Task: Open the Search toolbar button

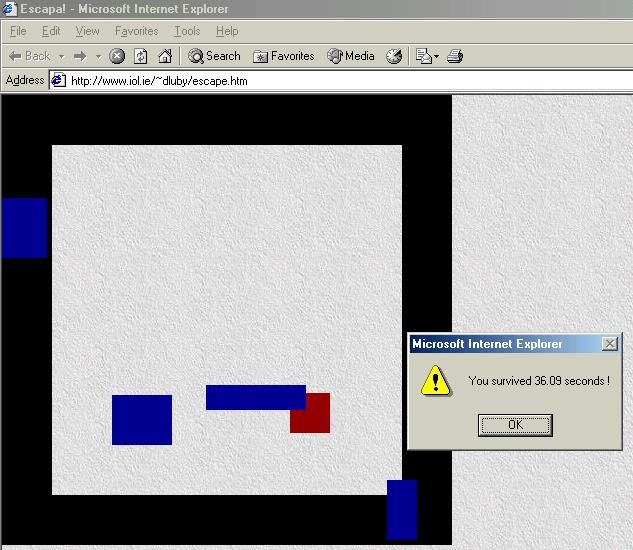Action: pos(214,56)
